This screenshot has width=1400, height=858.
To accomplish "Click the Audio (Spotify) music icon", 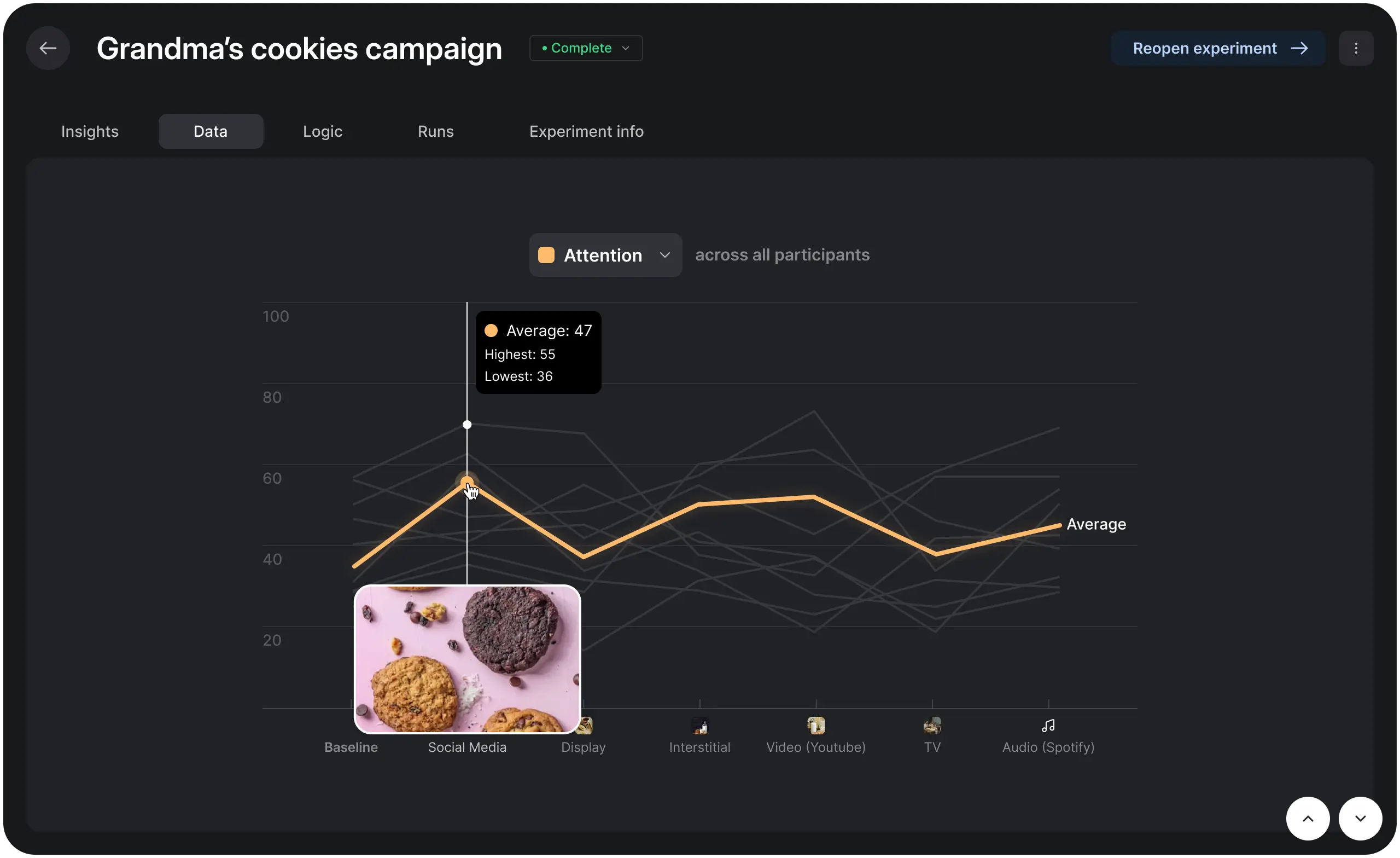I will 1048,726.
